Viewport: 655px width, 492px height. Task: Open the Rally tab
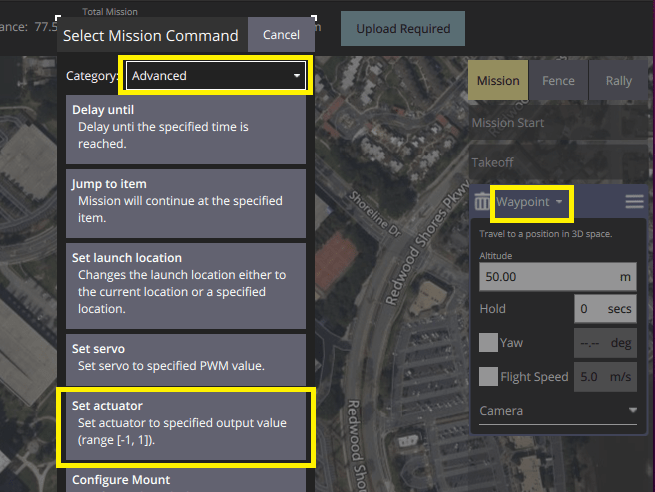618,81
